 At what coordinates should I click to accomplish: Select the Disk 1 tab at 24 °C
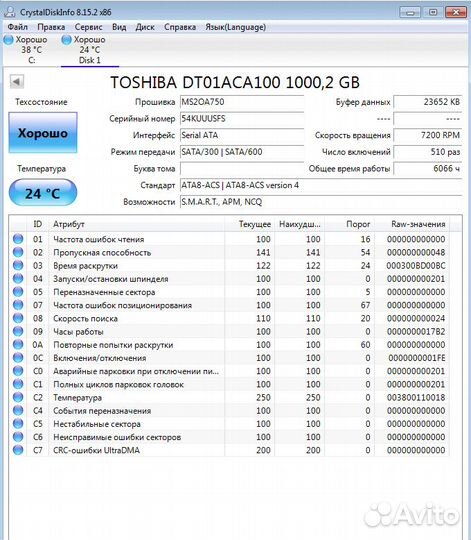click(x=90, y=50)
